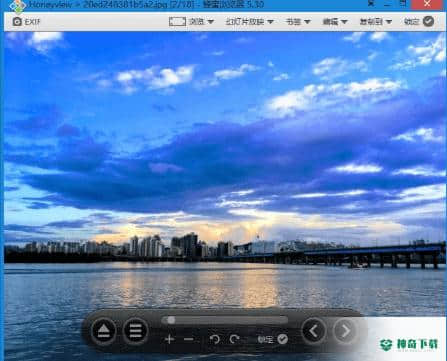Minimize the Honeyview window
447x361 pixels.
(387, 4)
